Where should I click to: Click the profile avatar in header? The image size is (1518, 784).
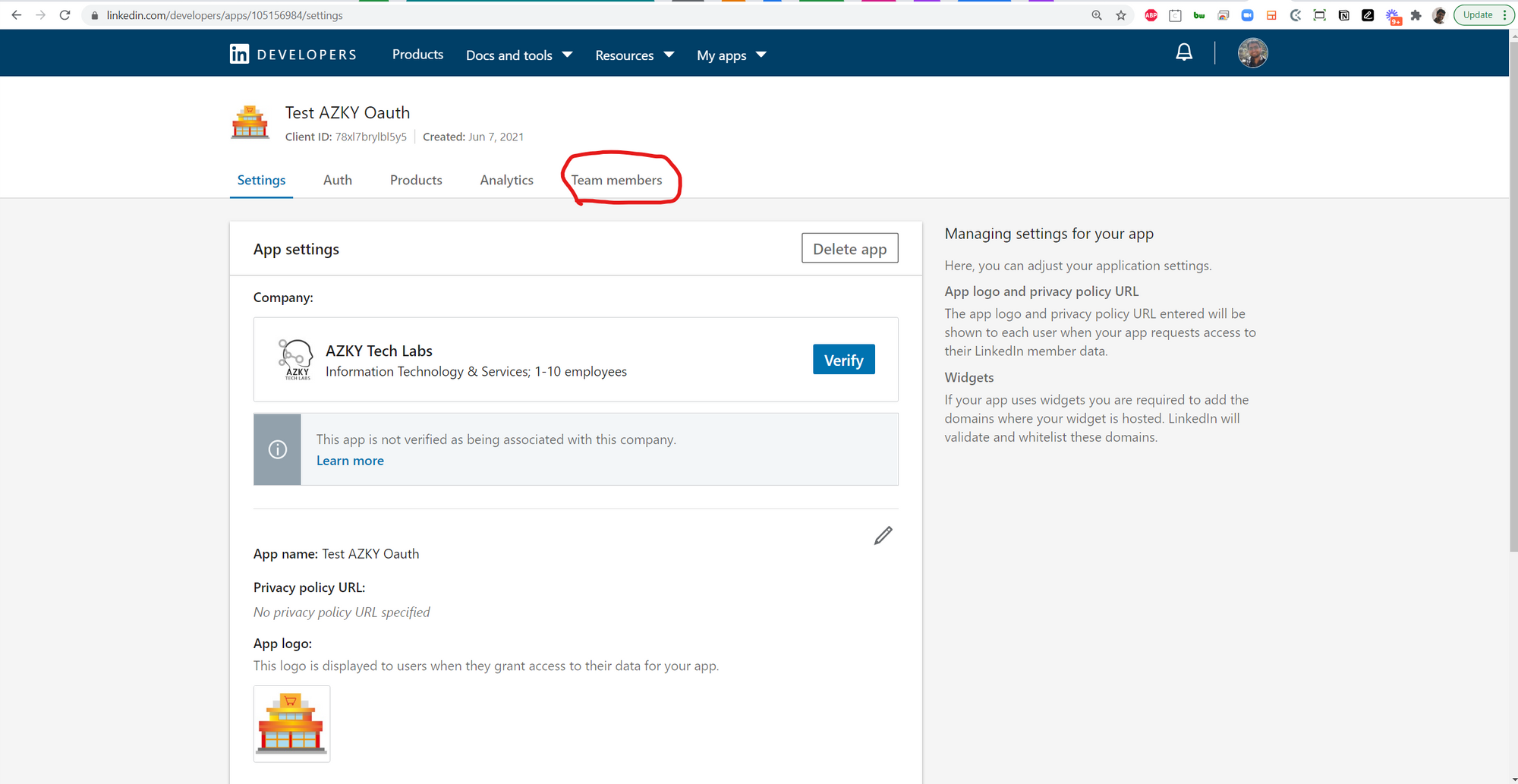pos(1252,53)
